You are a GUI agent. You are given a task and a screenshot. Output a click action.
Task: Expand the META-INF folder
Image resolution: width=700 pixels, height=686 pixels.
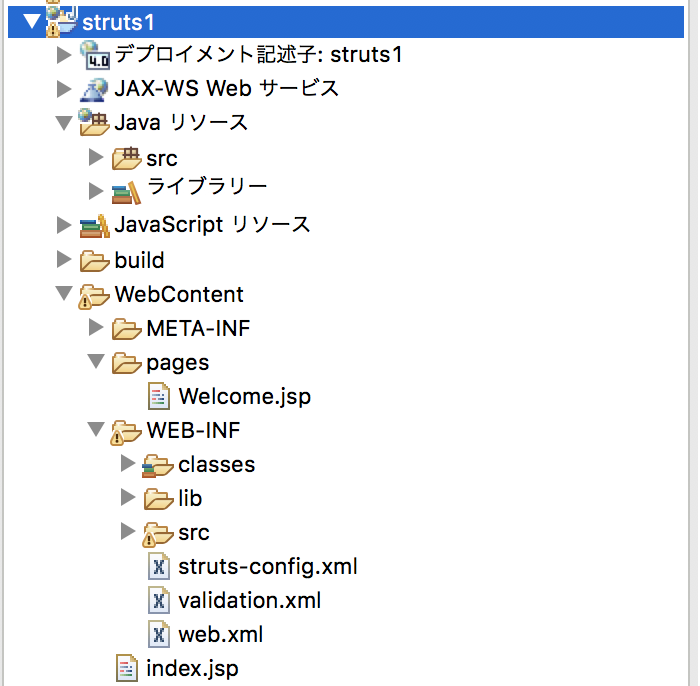[96, 327]
